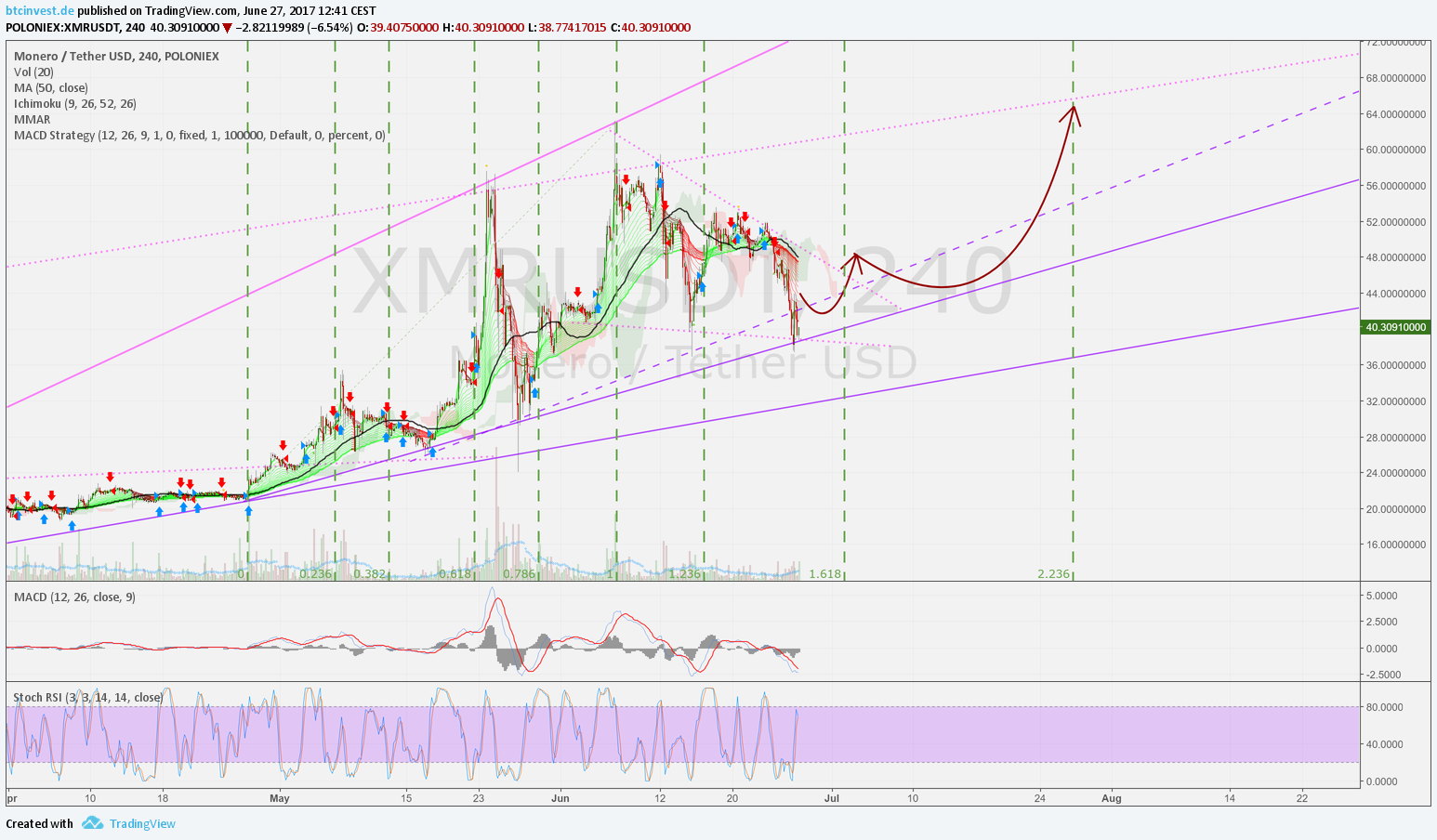
Task: Click the 56.00000000 price axis label
Action: pos(1396,186)
